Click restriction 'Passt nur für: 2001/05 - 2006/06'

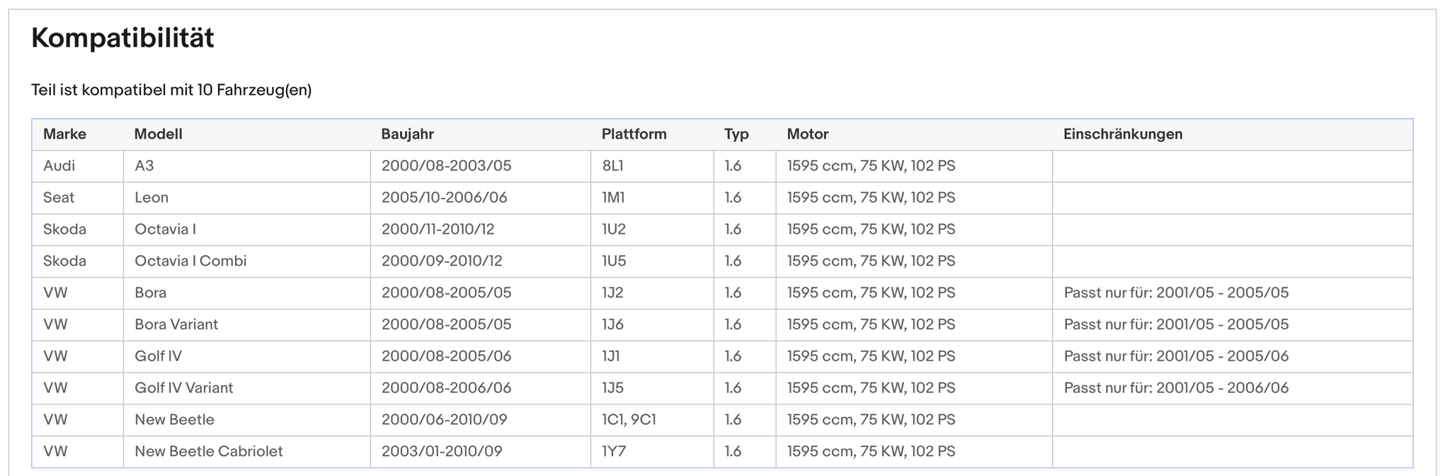coord(1176,388)
